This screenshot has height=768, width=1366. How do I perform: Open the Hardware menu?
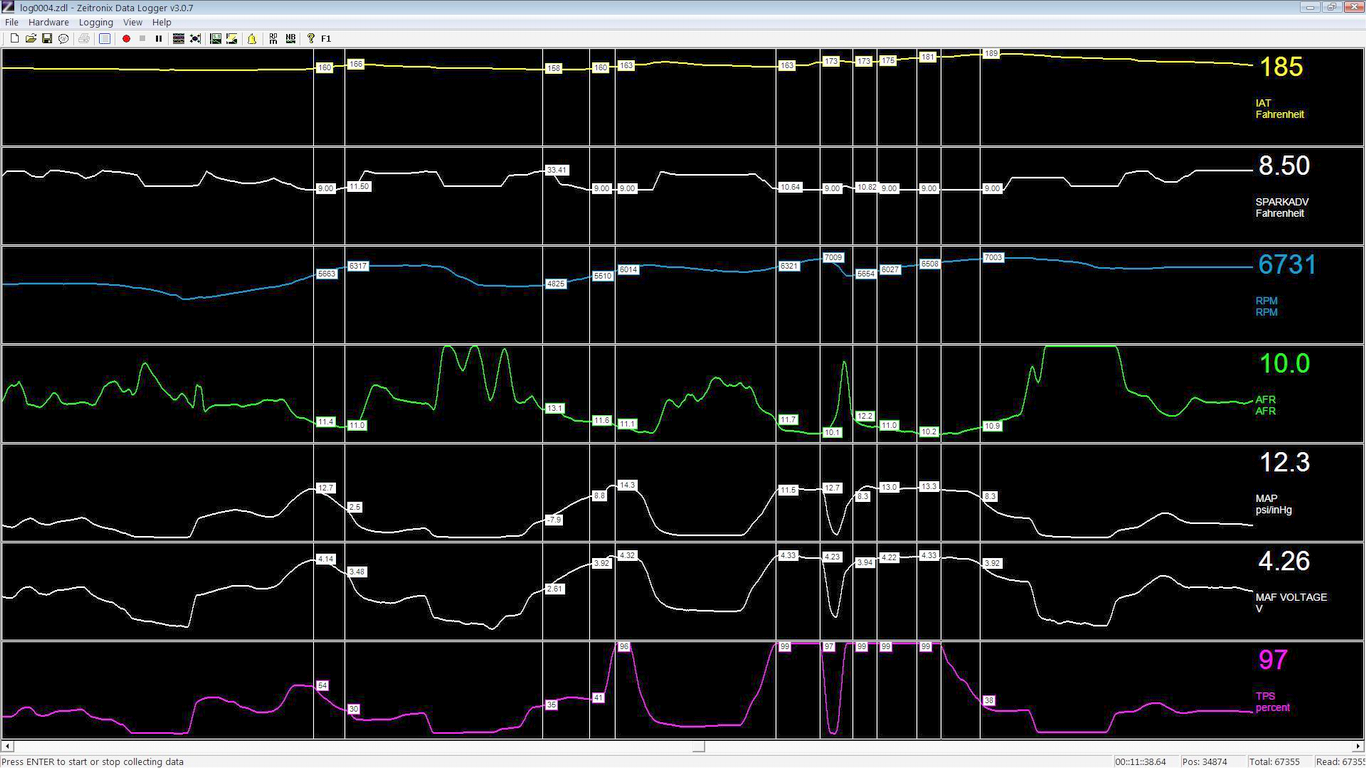[48, 22]
